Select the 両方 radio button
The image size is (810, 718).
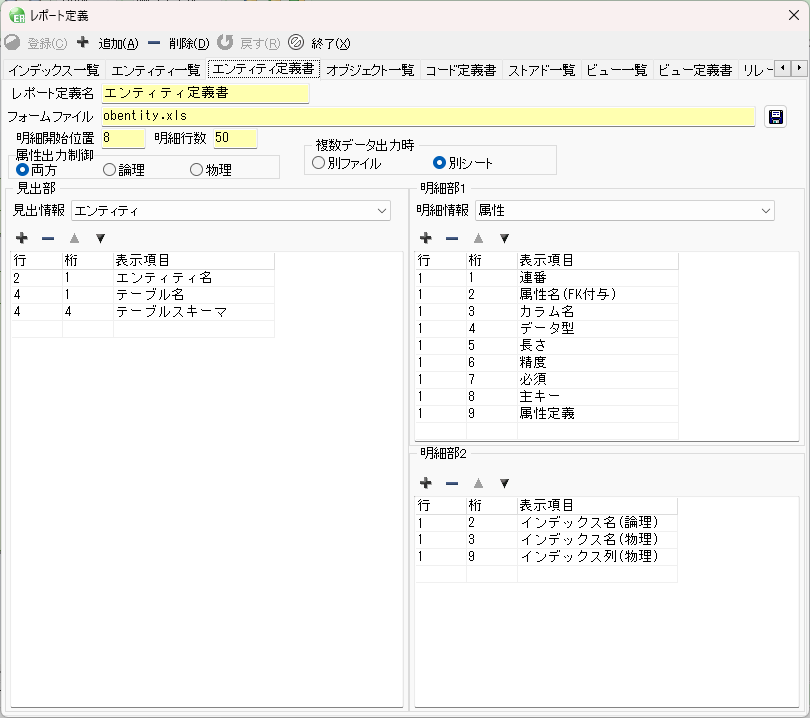point(22,169)
